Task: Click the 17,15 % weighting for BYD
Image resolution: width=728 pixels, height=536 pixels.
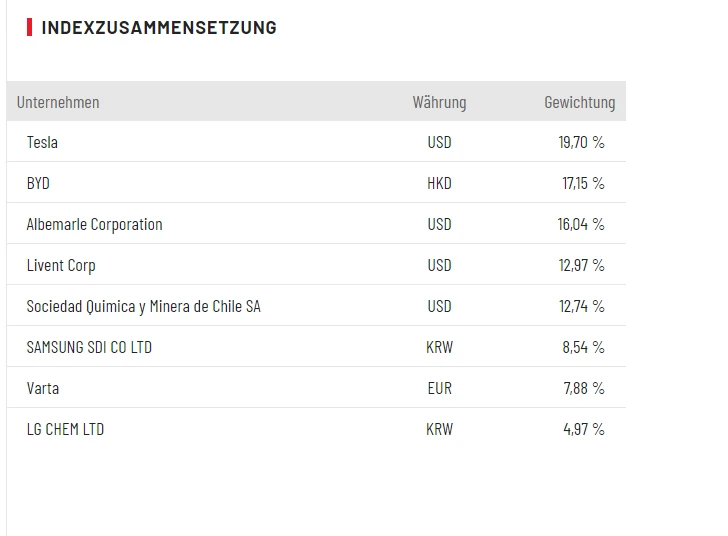Action: point(583,183)
